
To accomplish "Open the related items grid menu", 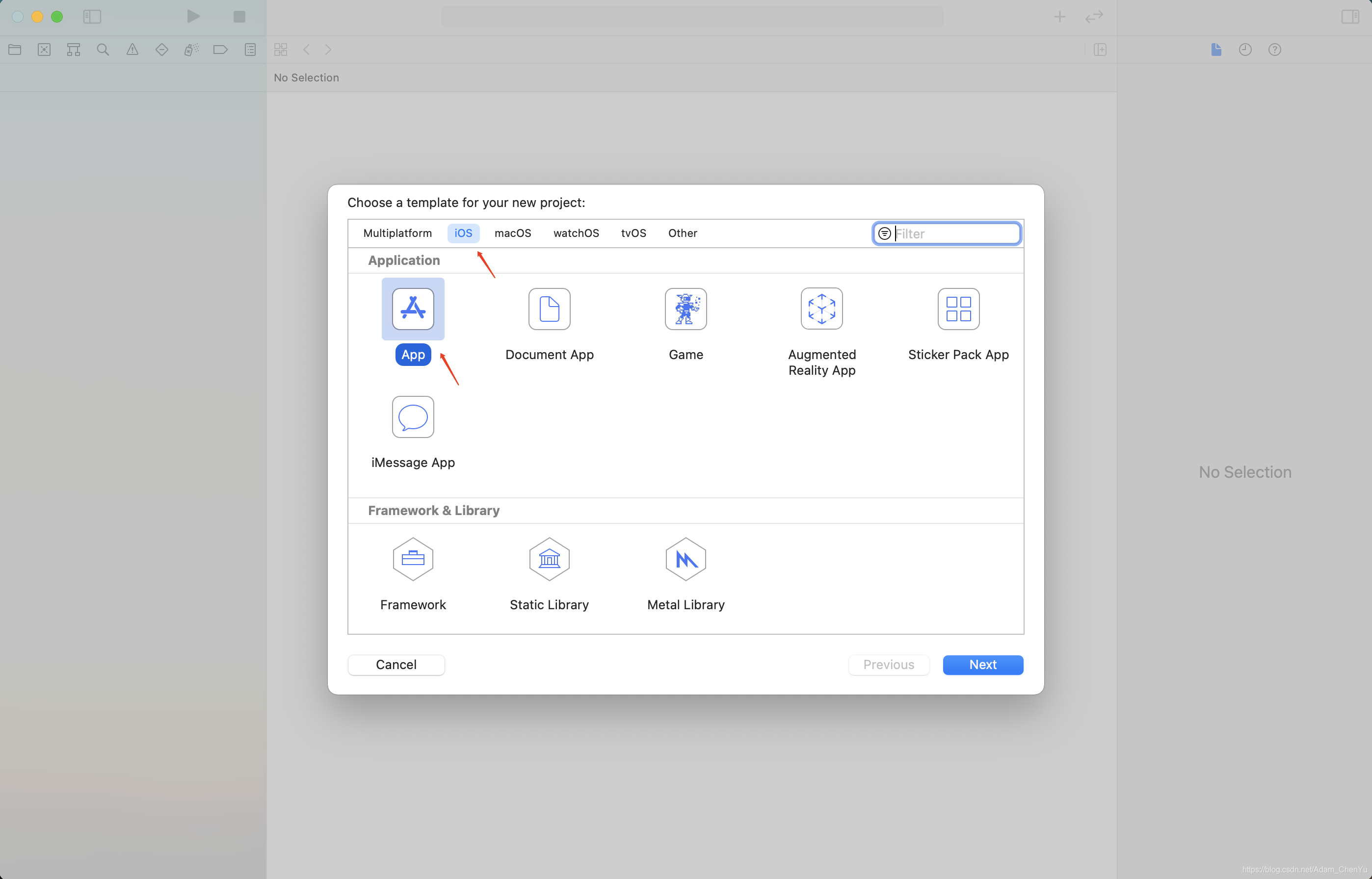I will (x=280, y=50).
